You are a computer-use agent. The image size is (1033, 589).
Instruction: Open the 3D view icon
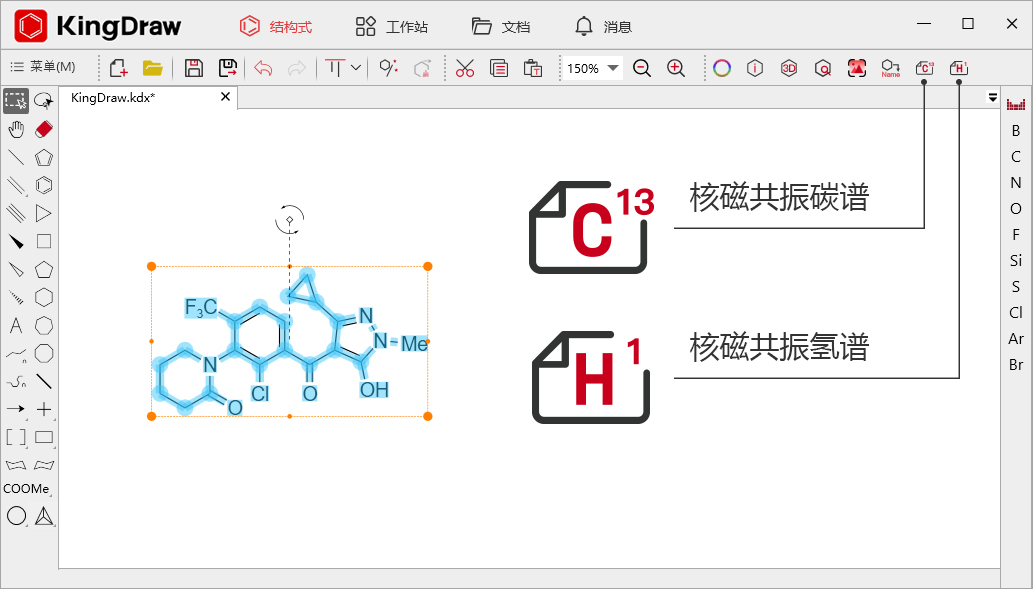(789, 68)
